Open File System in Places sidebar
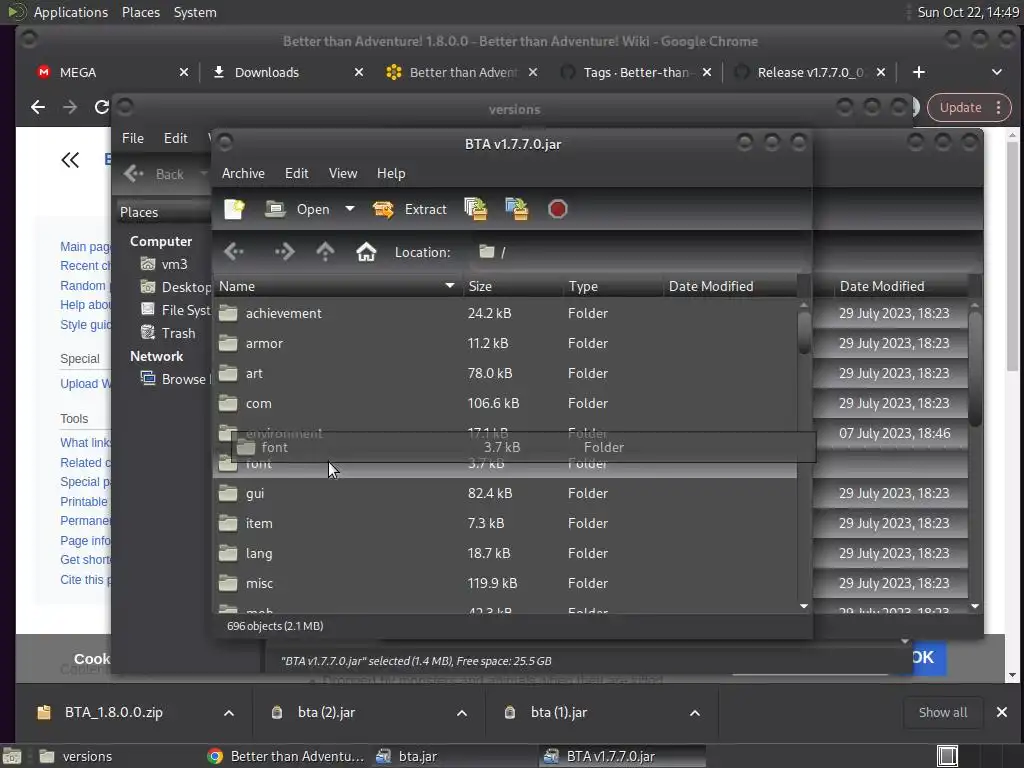Viewport: 1024px width, 768px height. click(x=175, y=310)
